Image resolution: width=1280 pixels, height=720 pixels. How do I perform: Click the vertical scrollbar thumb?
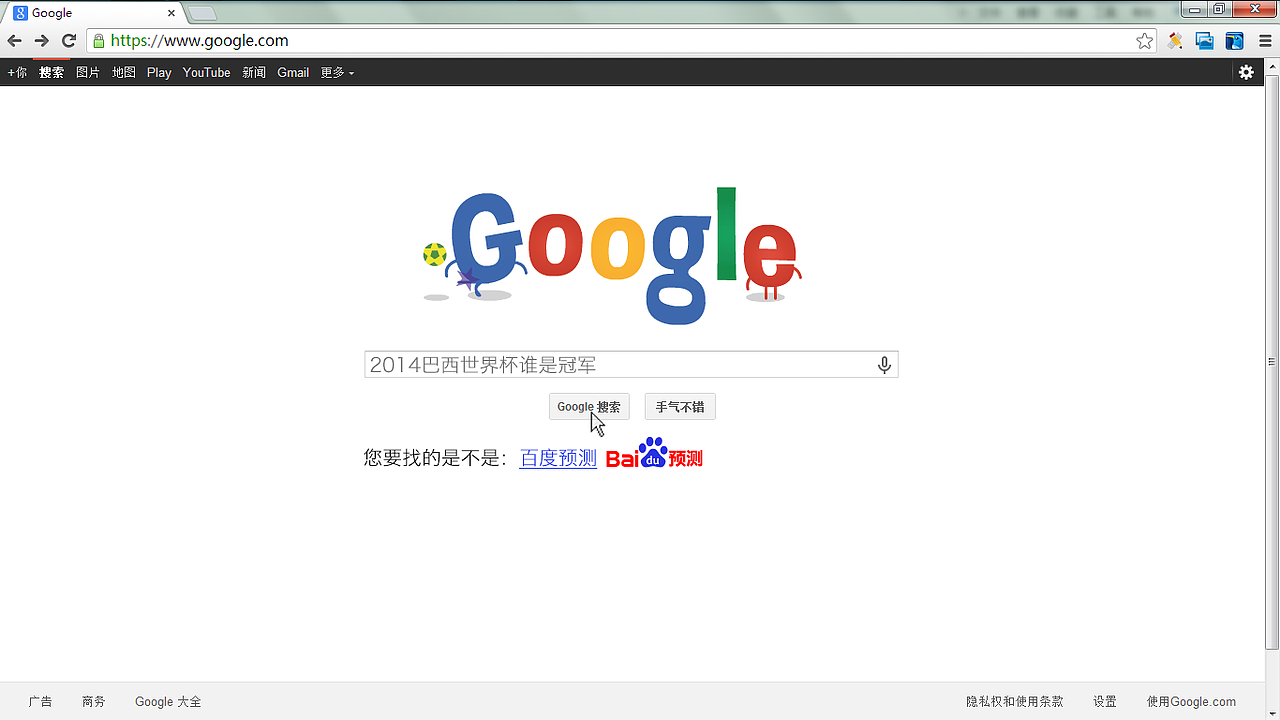(x=1273, y=361)
